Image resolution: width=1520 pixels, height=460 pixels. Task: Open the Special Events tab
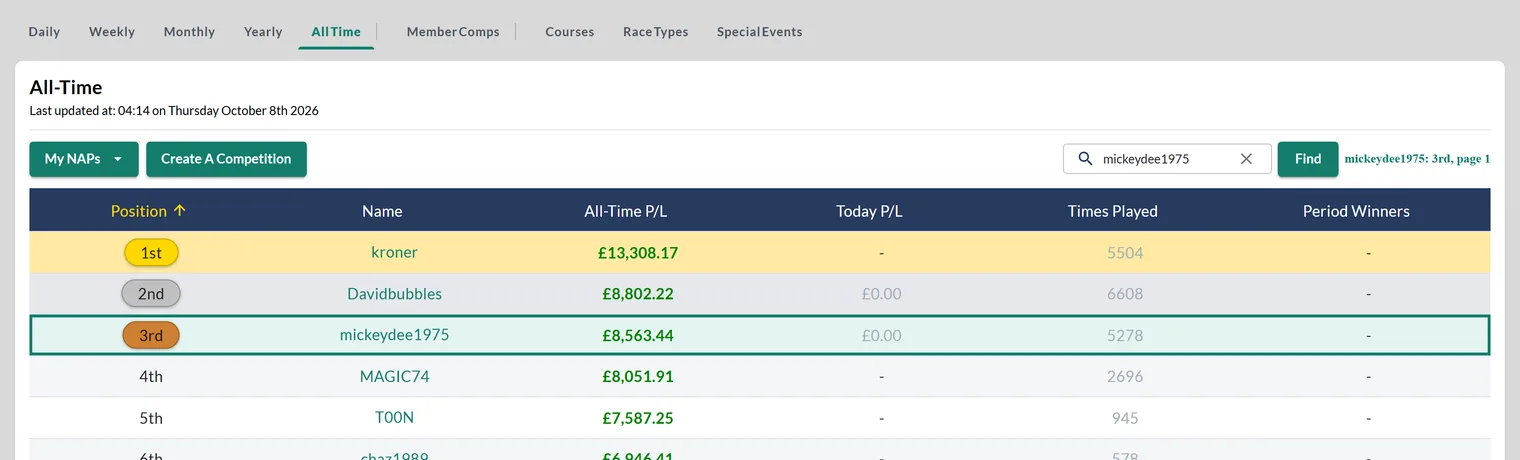[759, 32]
